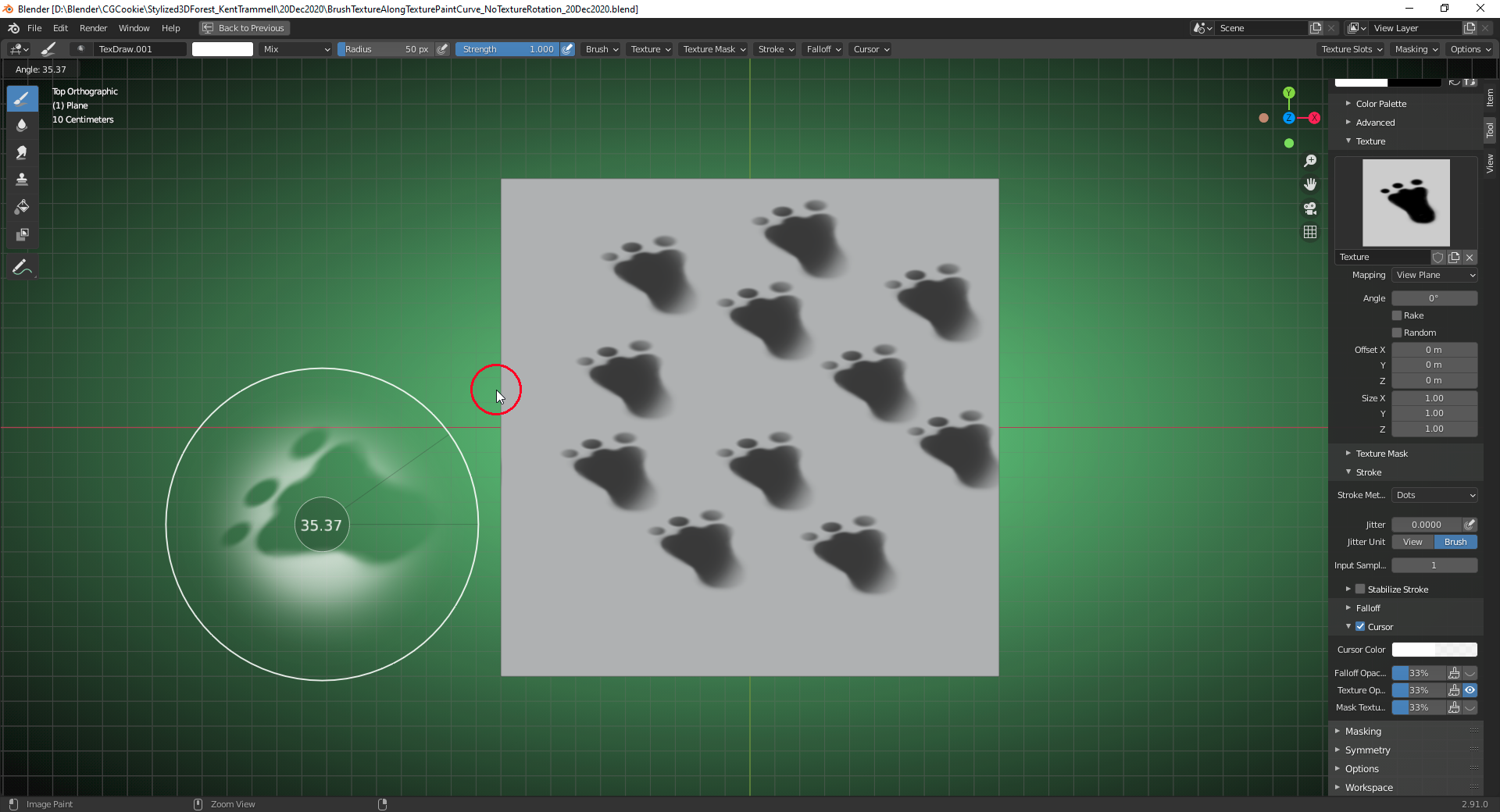Open the Mix blend mode dropdown
The height and width of the screenshot is (812, 1500).
(x=297, y=49)
